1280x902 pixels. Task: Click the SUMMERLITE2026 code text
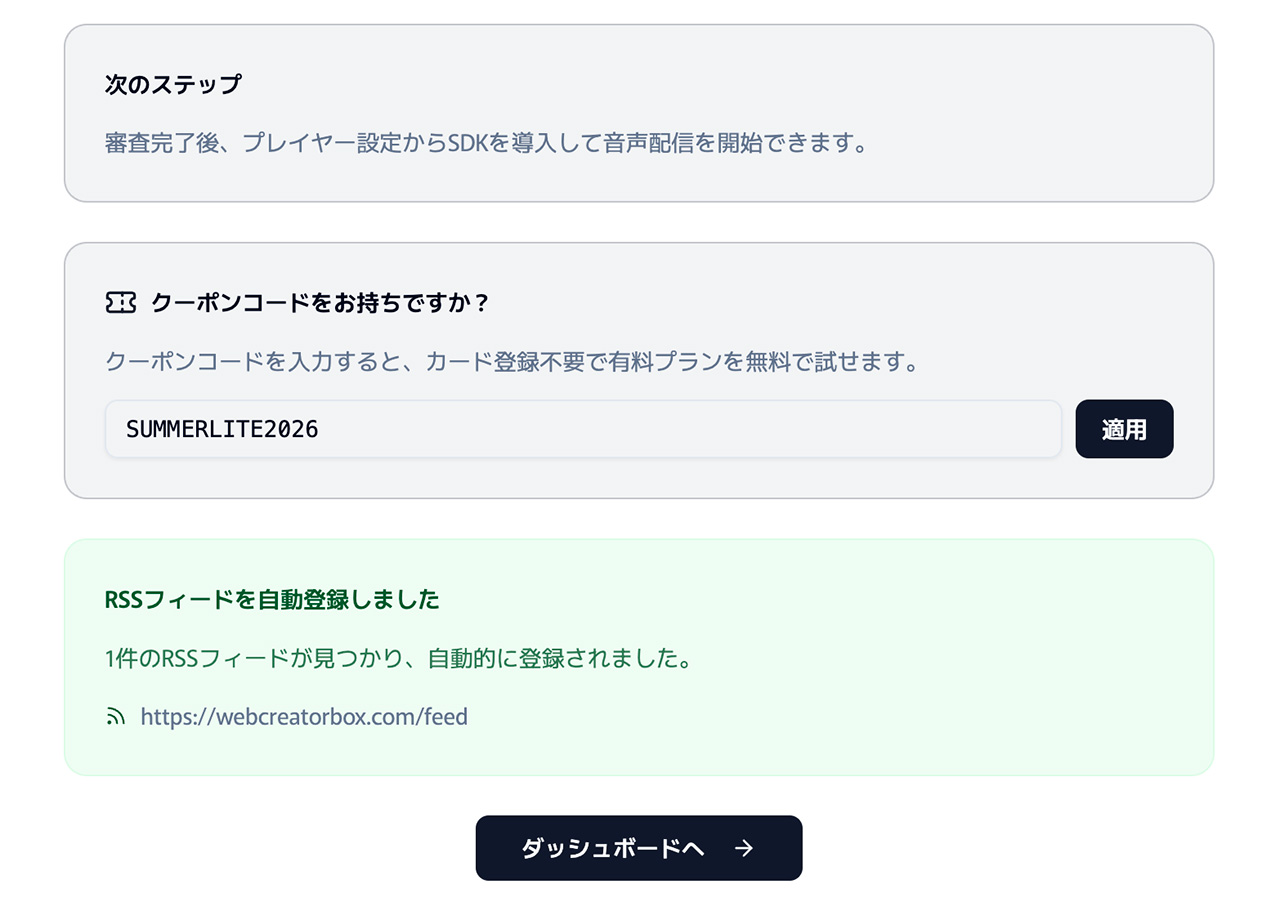coord(222,429)
